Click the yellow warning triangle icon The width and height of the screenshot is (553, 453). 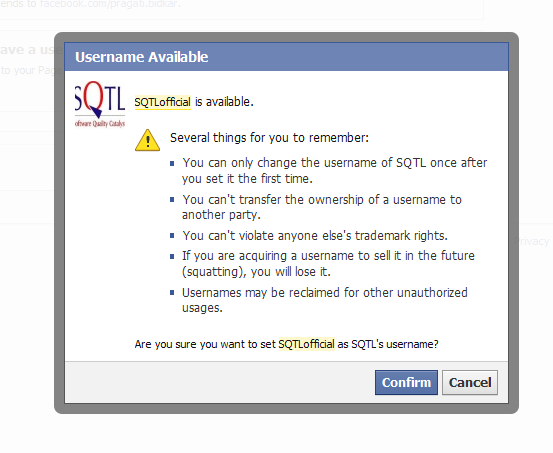(x=147, y=140)
